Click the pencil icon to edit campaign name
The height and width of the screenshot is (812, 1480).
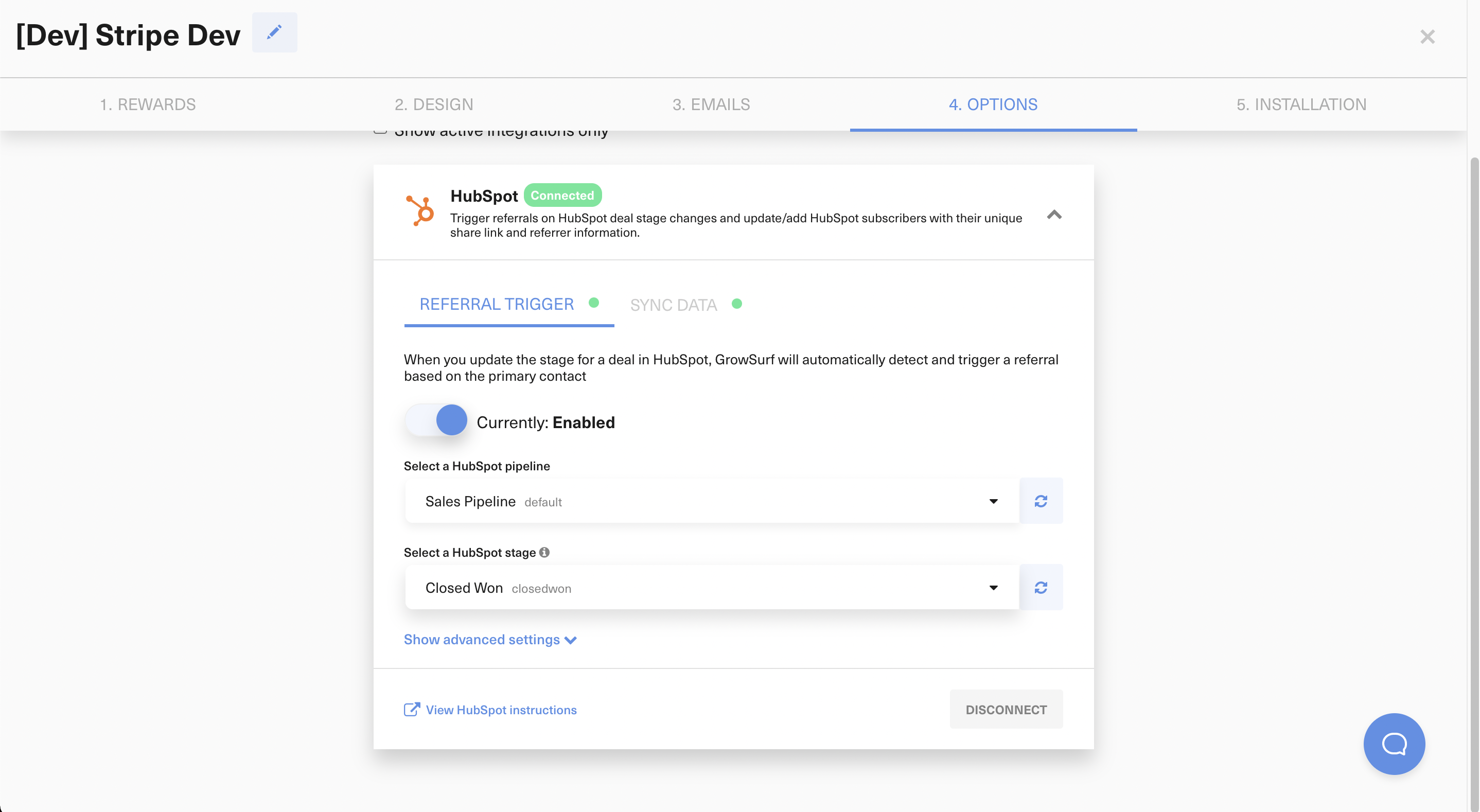[x=274, y=32]
